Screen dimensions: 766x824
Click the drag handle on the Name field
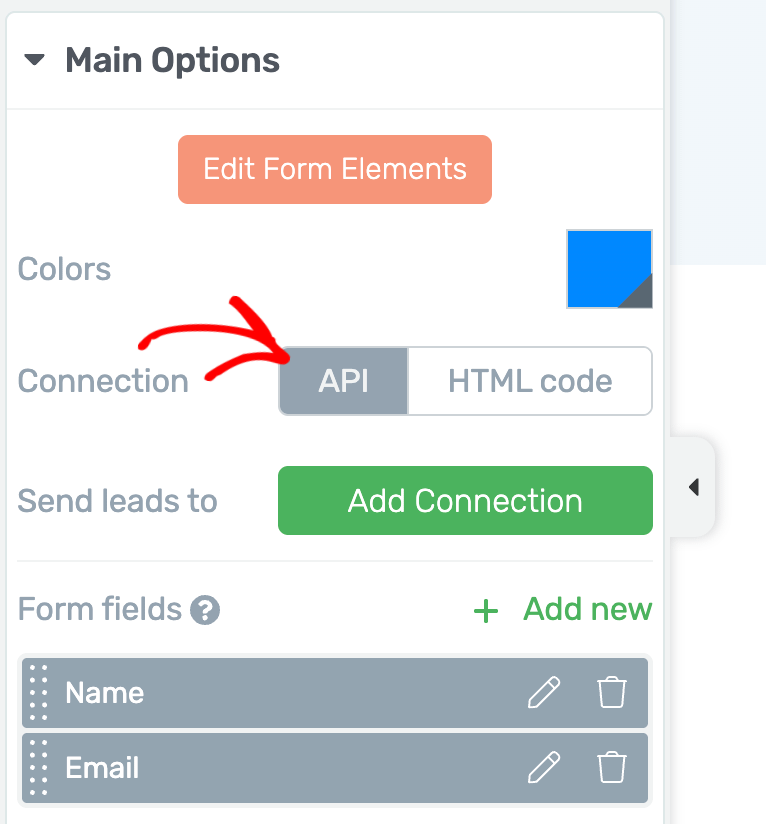click(x=36, y=692)
